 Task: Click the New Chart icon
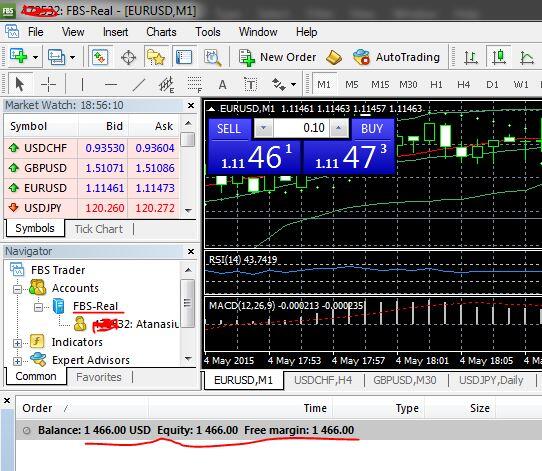point(19,56)
